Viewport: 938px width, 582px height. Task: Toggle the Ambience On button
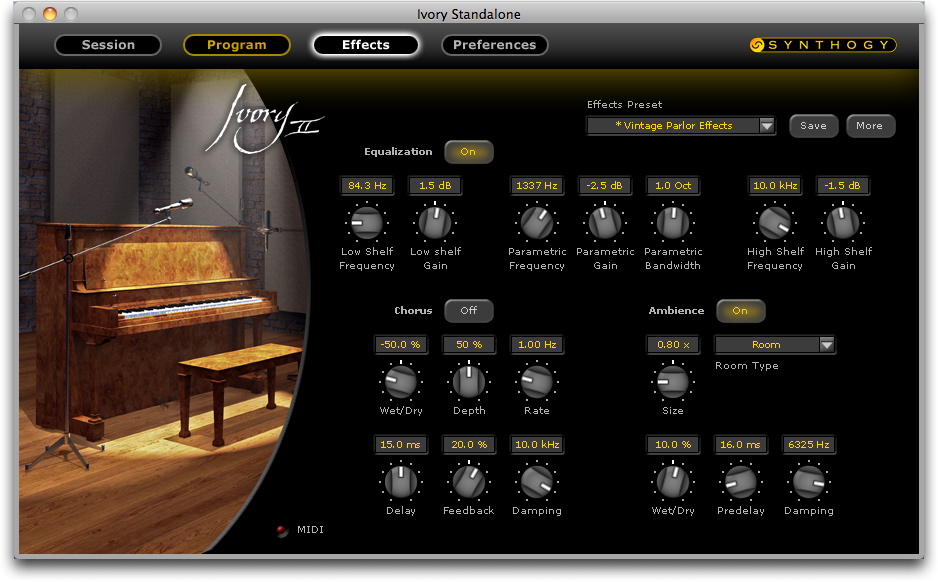(740, 310)
